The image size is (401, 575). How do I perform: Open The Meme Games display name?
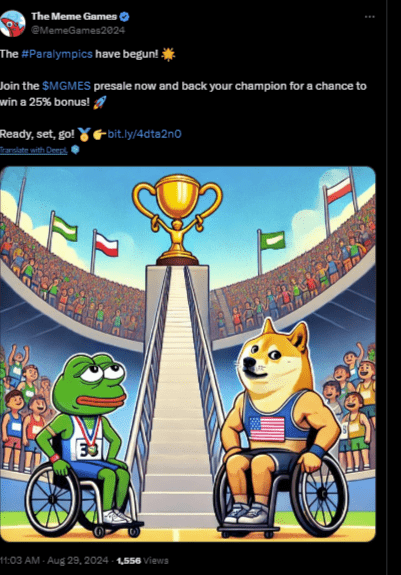click(x=74, y=16)
